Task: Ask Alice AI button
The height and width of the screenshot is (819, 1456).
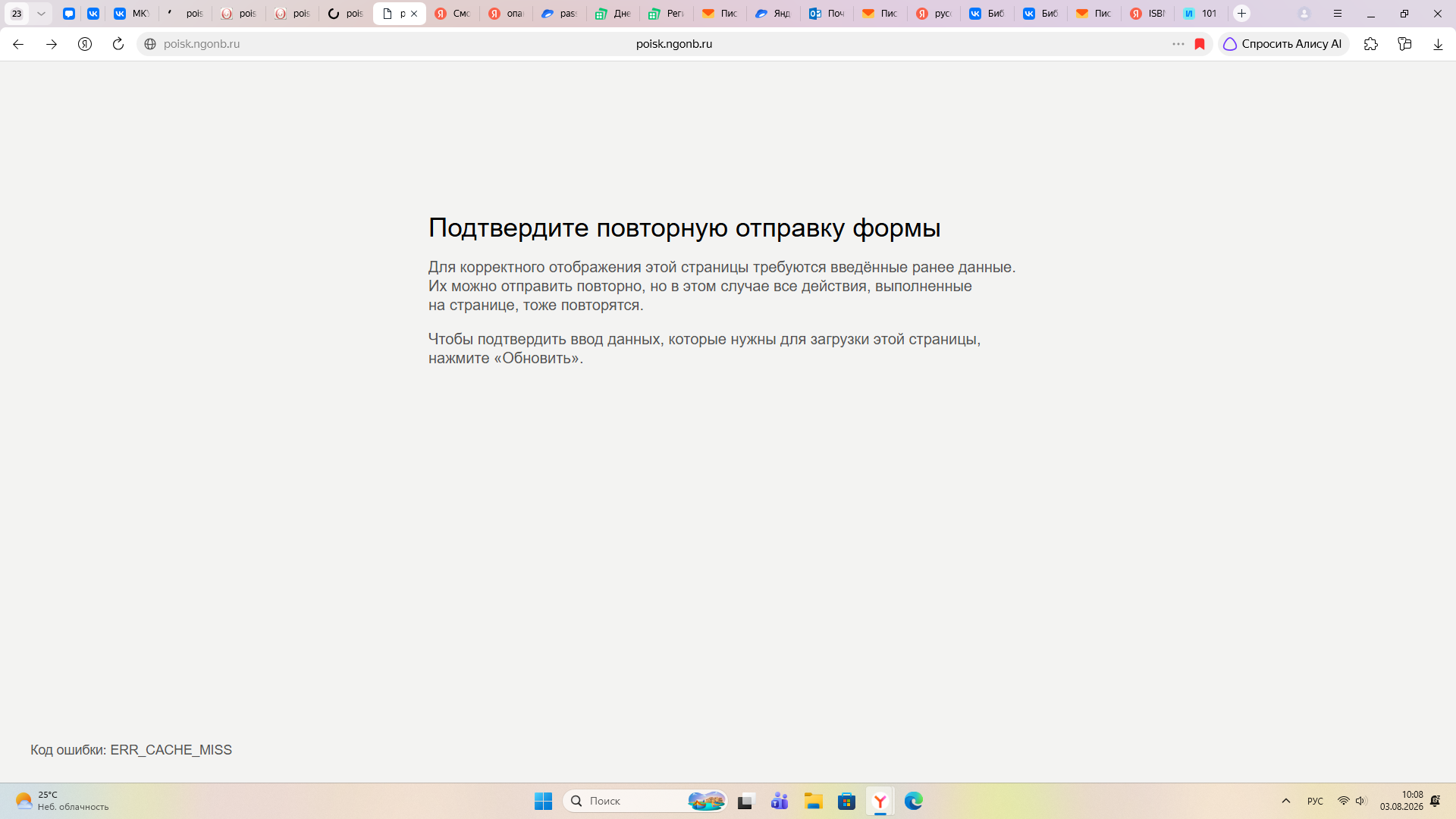Action: (x=1283, y=44)
